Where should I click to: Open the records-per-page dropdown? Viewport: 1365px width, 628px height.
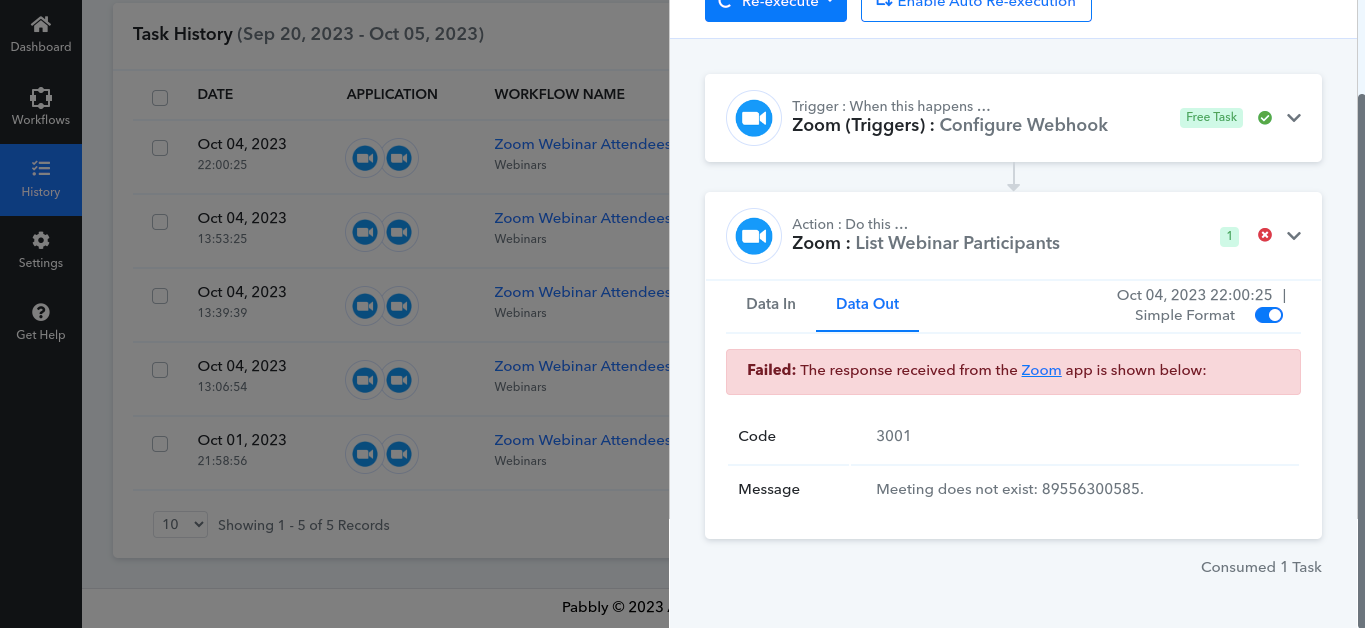click(180, 524)
